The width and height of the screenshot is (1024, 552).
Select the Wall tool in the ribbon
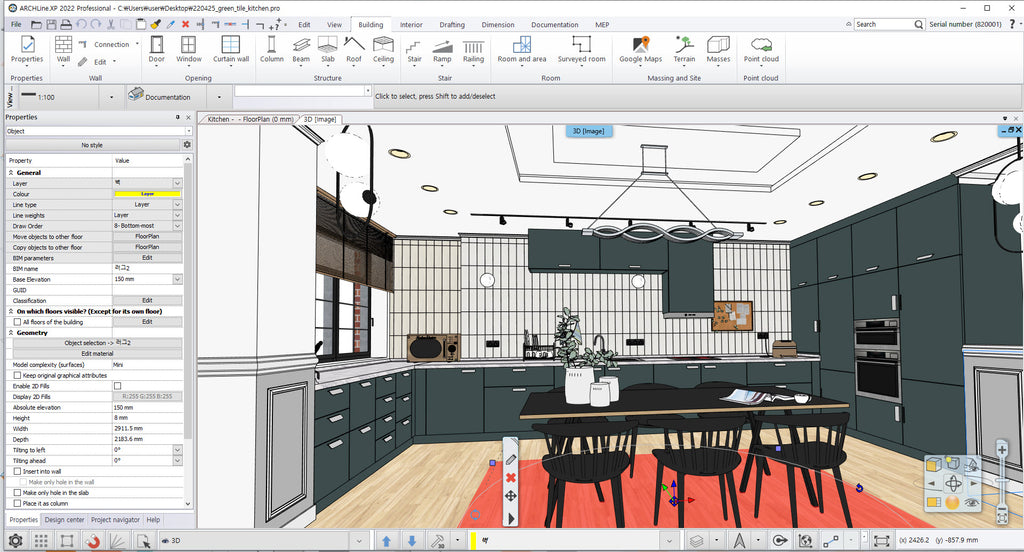point(63,50)
